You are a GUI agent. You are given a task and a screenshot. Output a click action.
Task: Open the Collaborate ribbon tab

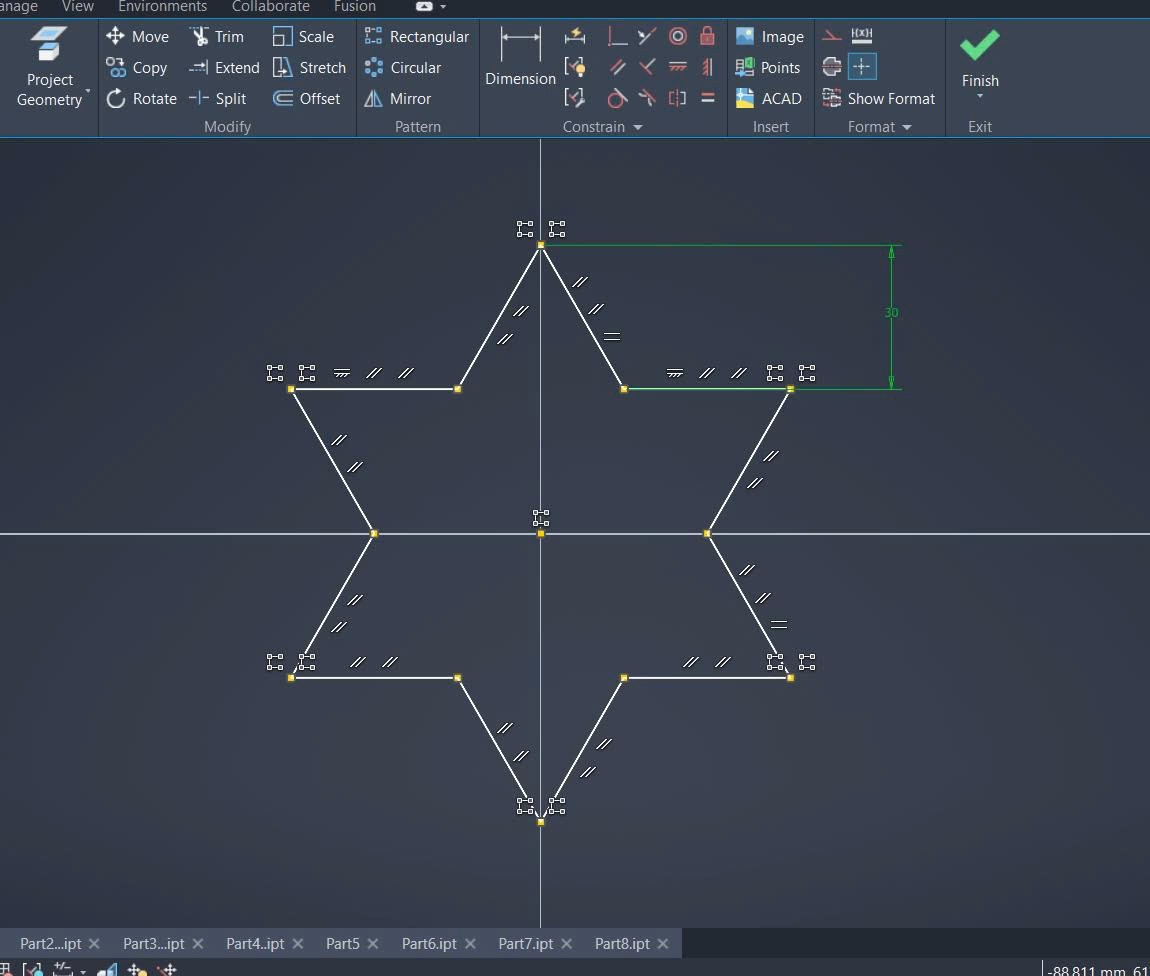[x=270, y=6]
